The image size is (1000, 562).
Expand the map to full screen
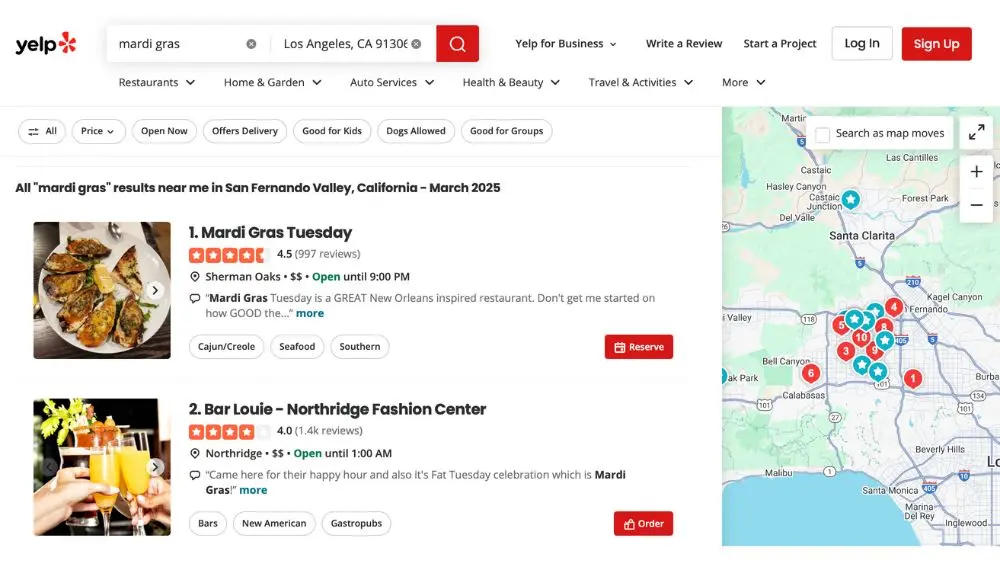[976, 132]
